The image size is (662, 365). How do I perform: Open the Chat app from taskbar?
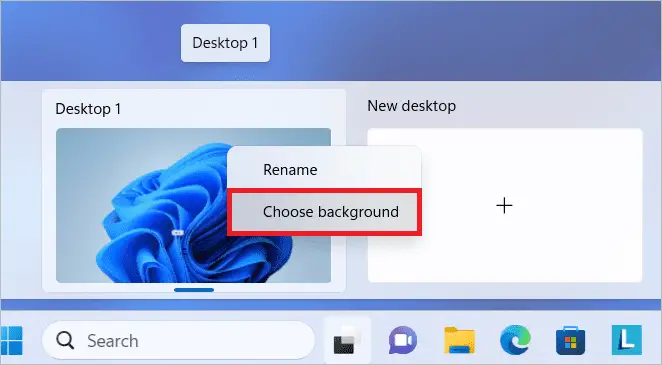pos(403,340)
